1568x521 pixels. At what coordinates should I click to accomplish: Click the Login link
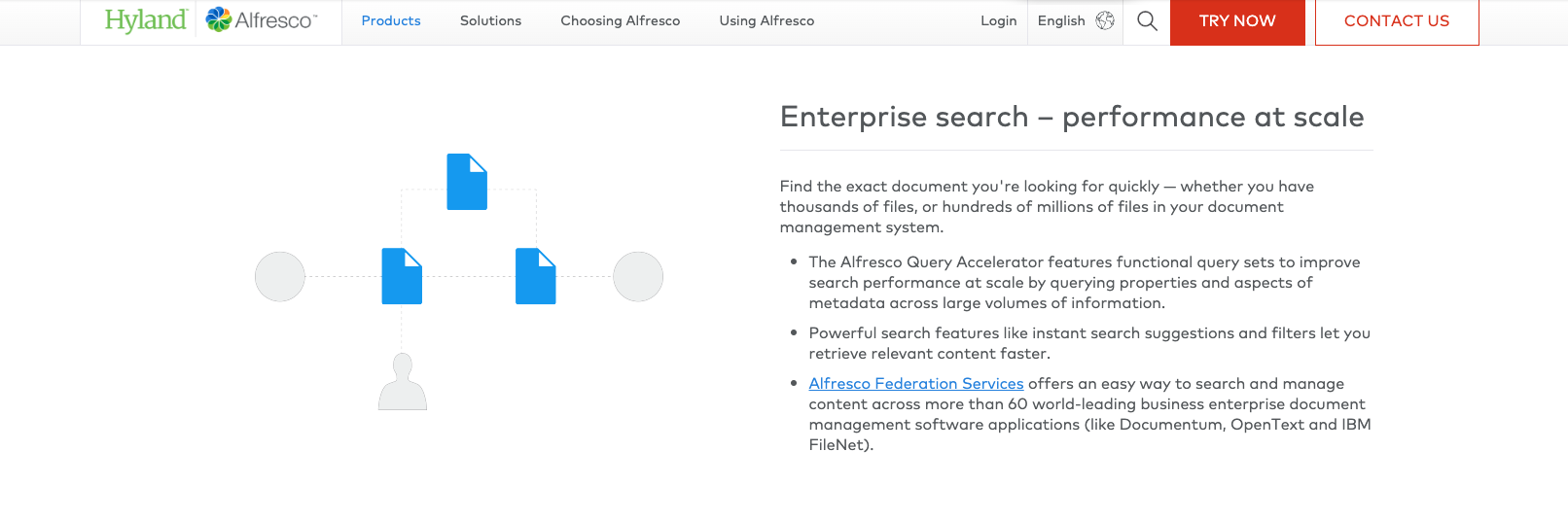(998, 20)
